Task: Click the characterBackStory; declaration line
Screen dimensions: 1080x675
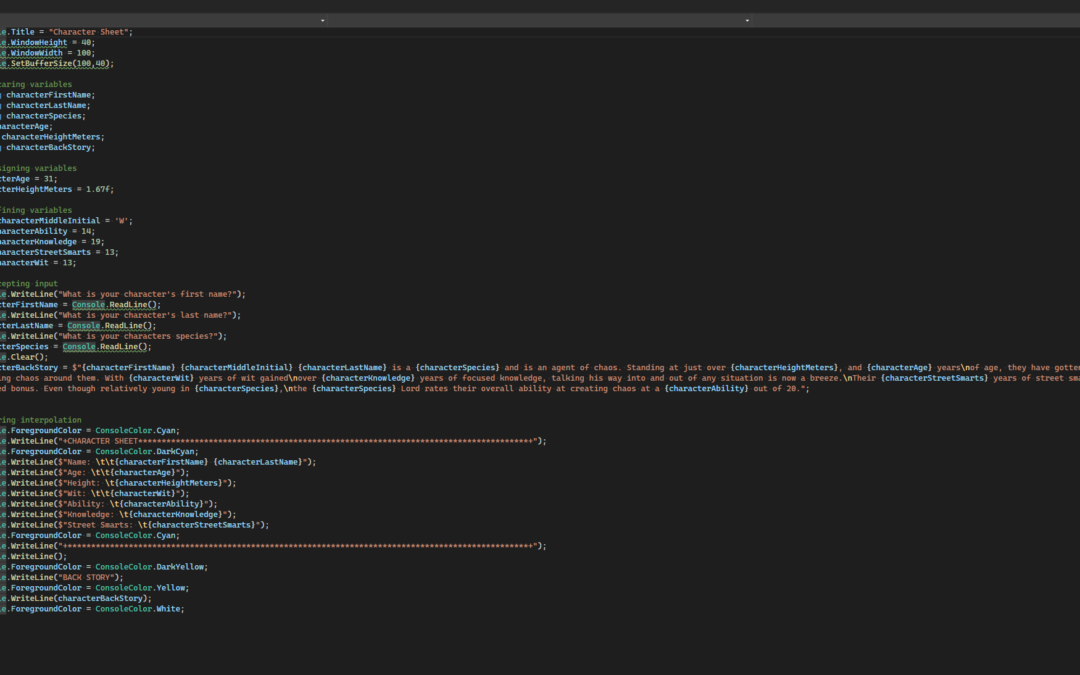Action: pos(48,147)
